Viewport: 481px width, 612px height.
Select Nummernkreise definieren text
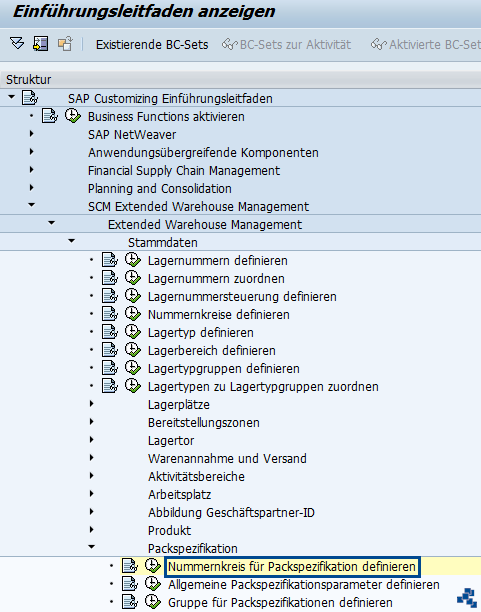coord(219,315)
